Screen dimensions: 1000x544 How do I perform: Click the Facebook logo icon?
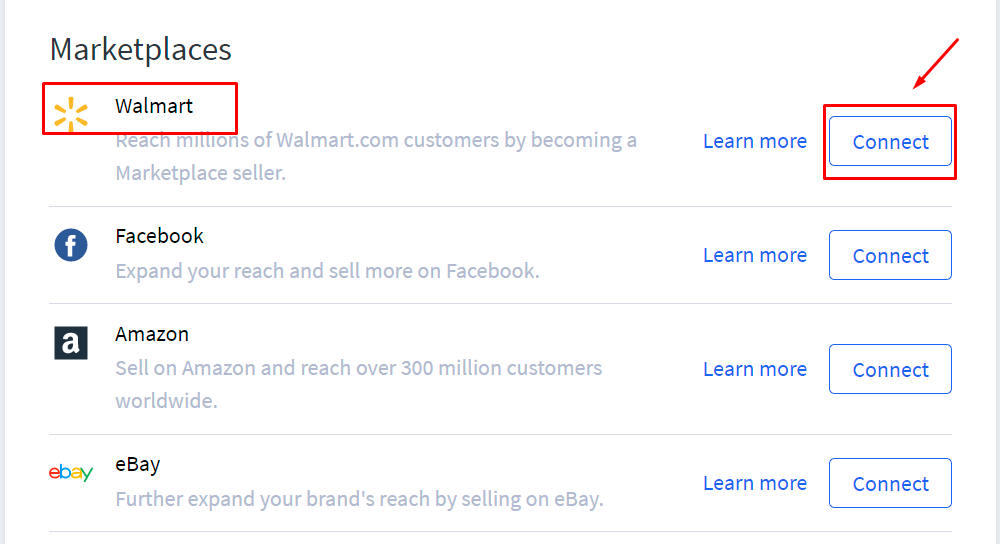[x=71, y=245]
